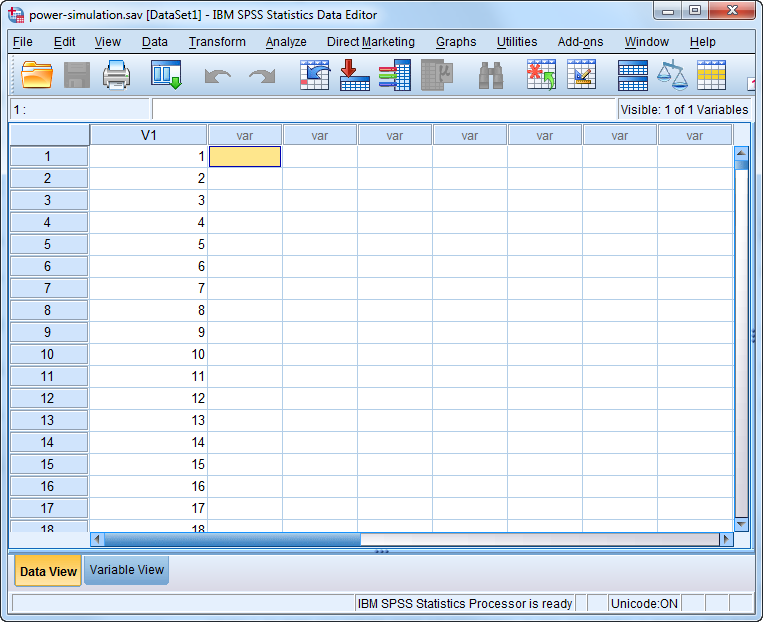This screenshot has height=622, width=763.
Task: Click the Visible: 1 of 1 Variables label
Action: pyautogui.click(x=684, y=110)
